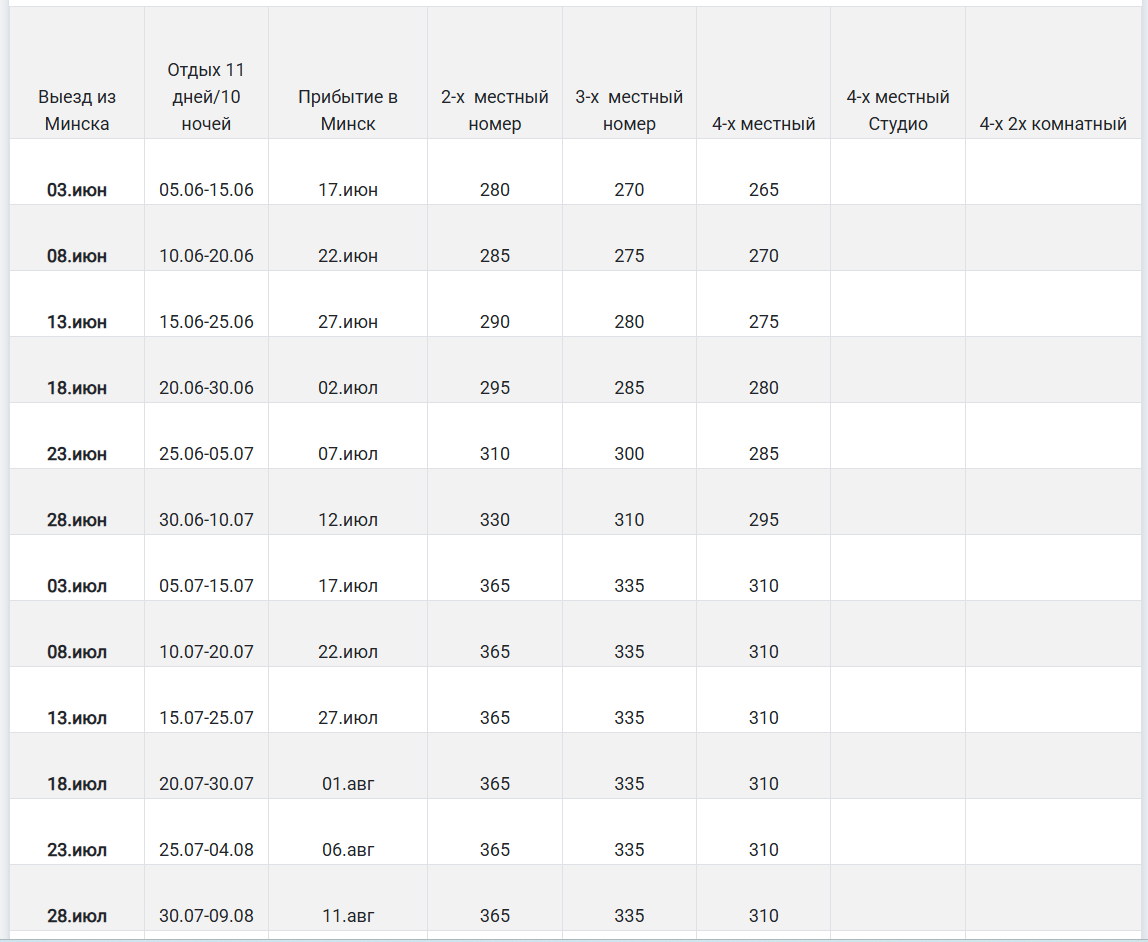Select price 330 in the 28.июн row
This screenshot has width=1148, height=942.
point(495,520)
